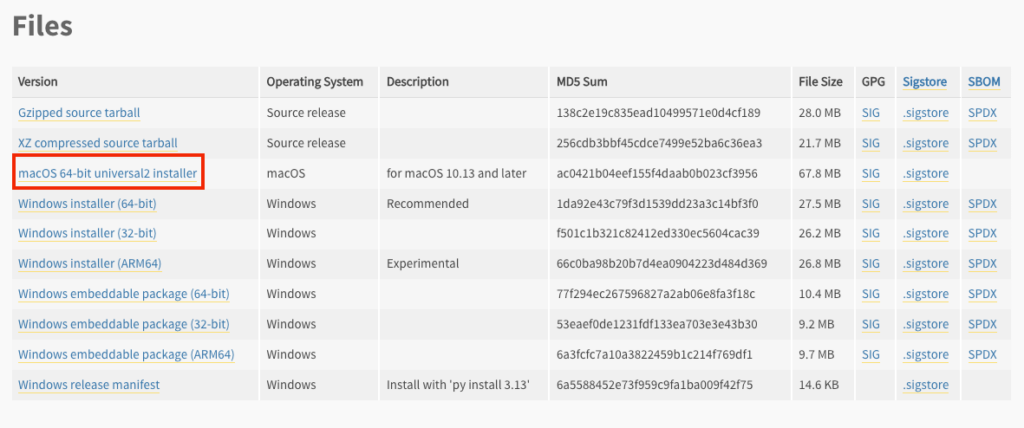Click SIG for Windows installer (ARM64)
The width and height of the screenshot is (1024, 428).
[871, 264]
